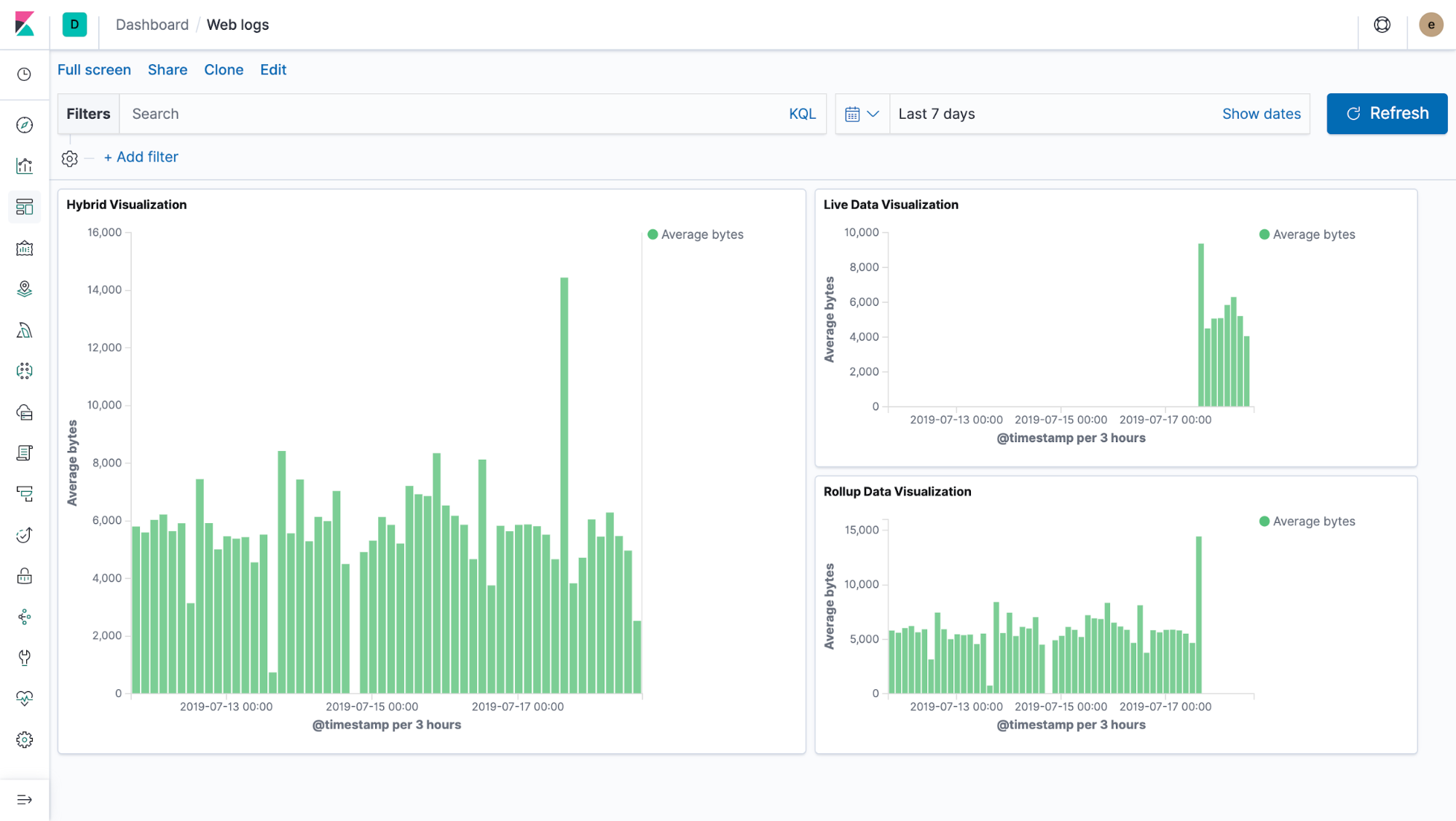Open the date picker calendar dropdown
Screen dimensions: 1456x821
coord(862,114)
